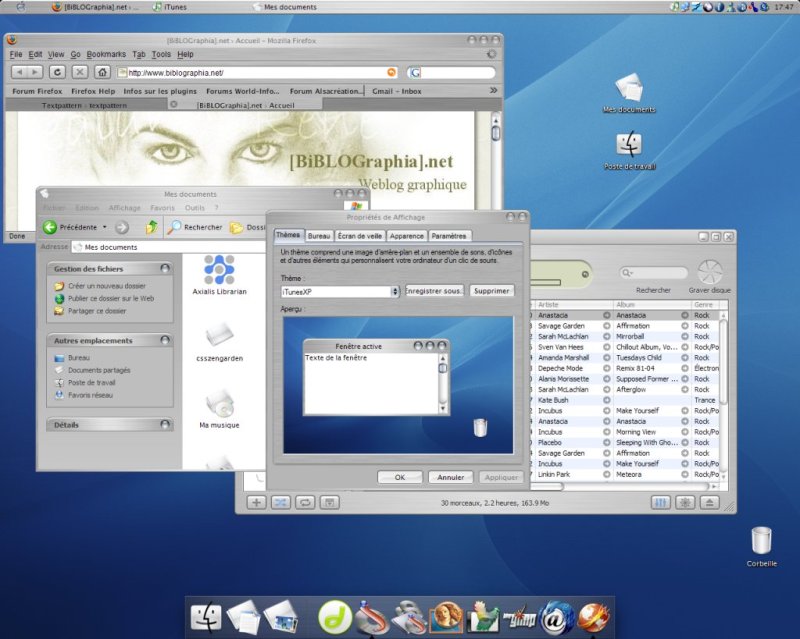Select the Axialis Librarian folder
Screen dimensions: 800x639
click(x=219, y=275)
